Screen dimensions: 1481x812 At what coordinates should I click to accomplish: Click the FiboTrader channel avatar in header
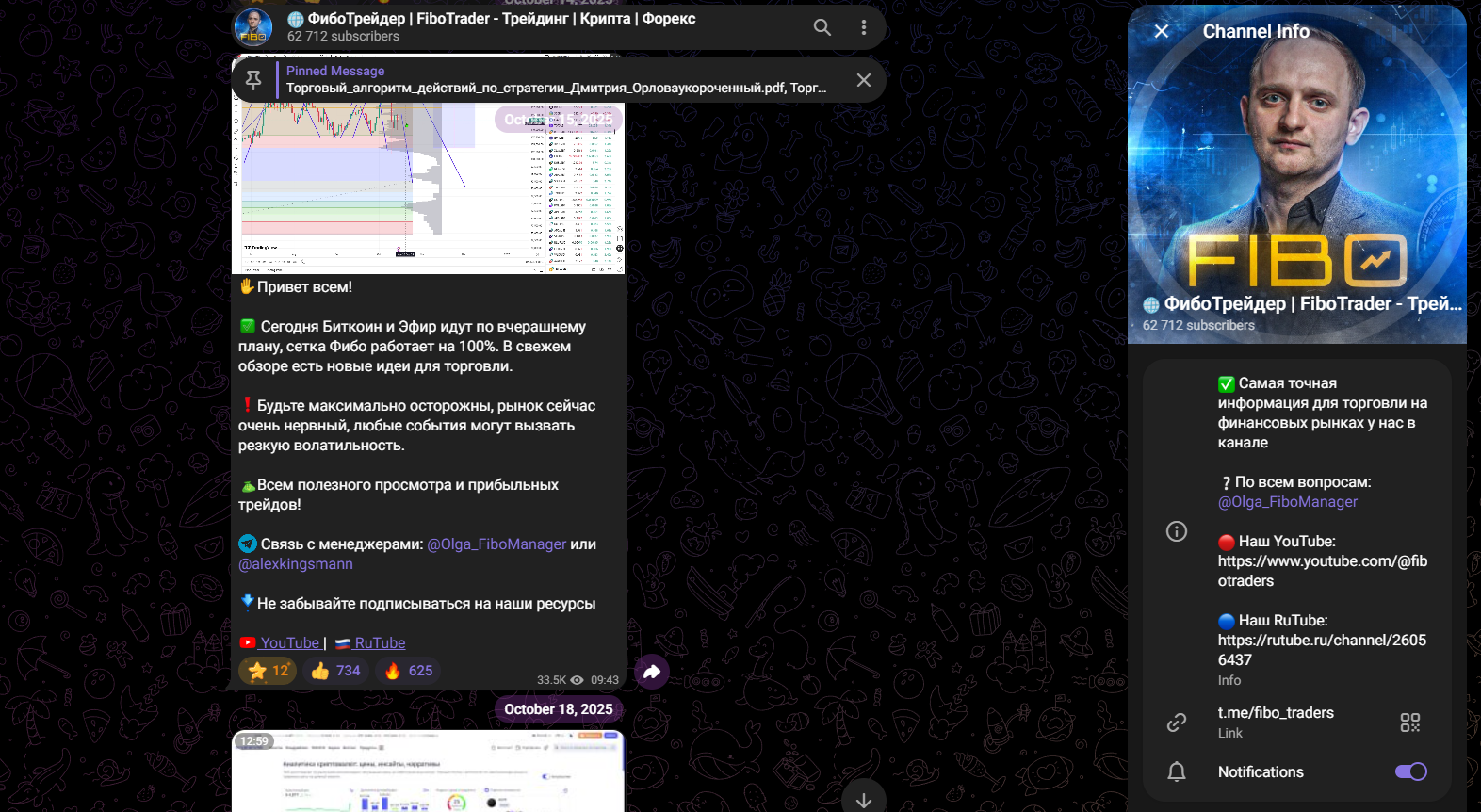253,27
